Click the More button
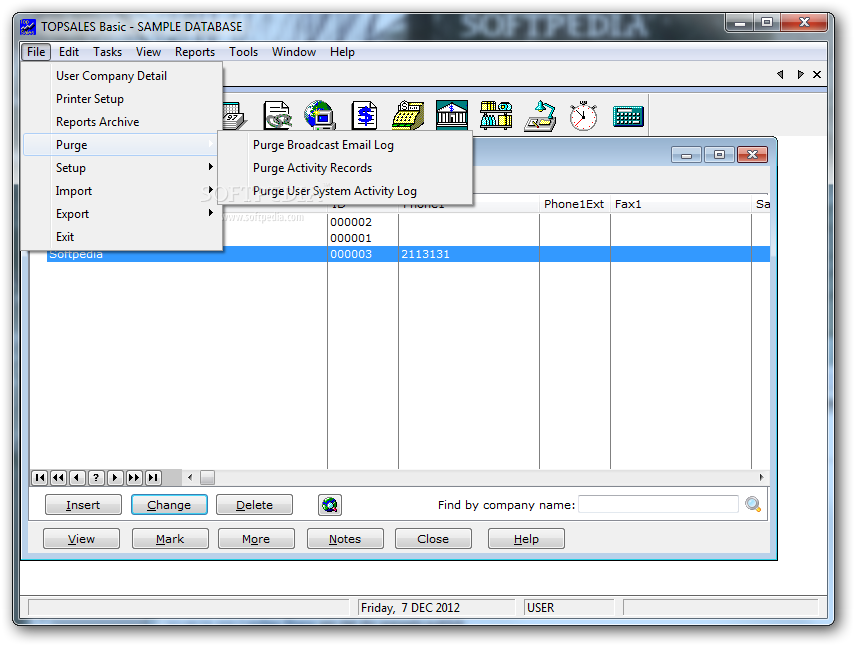This screenshot has width=855, height=646. pos(256,539)
